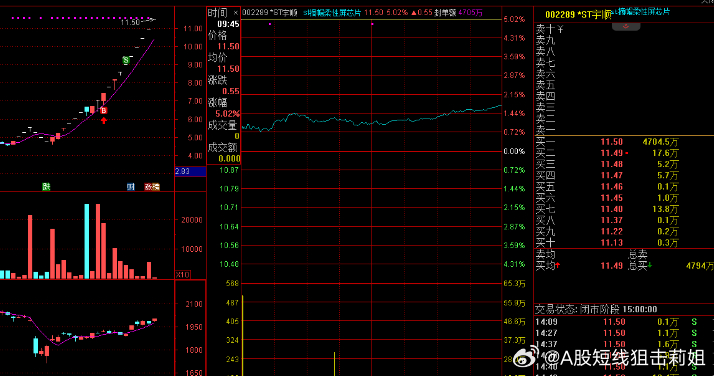The image size is (714, 376).
Task: Click the 涨停 tag under the K-line chart
Action: 152,187
